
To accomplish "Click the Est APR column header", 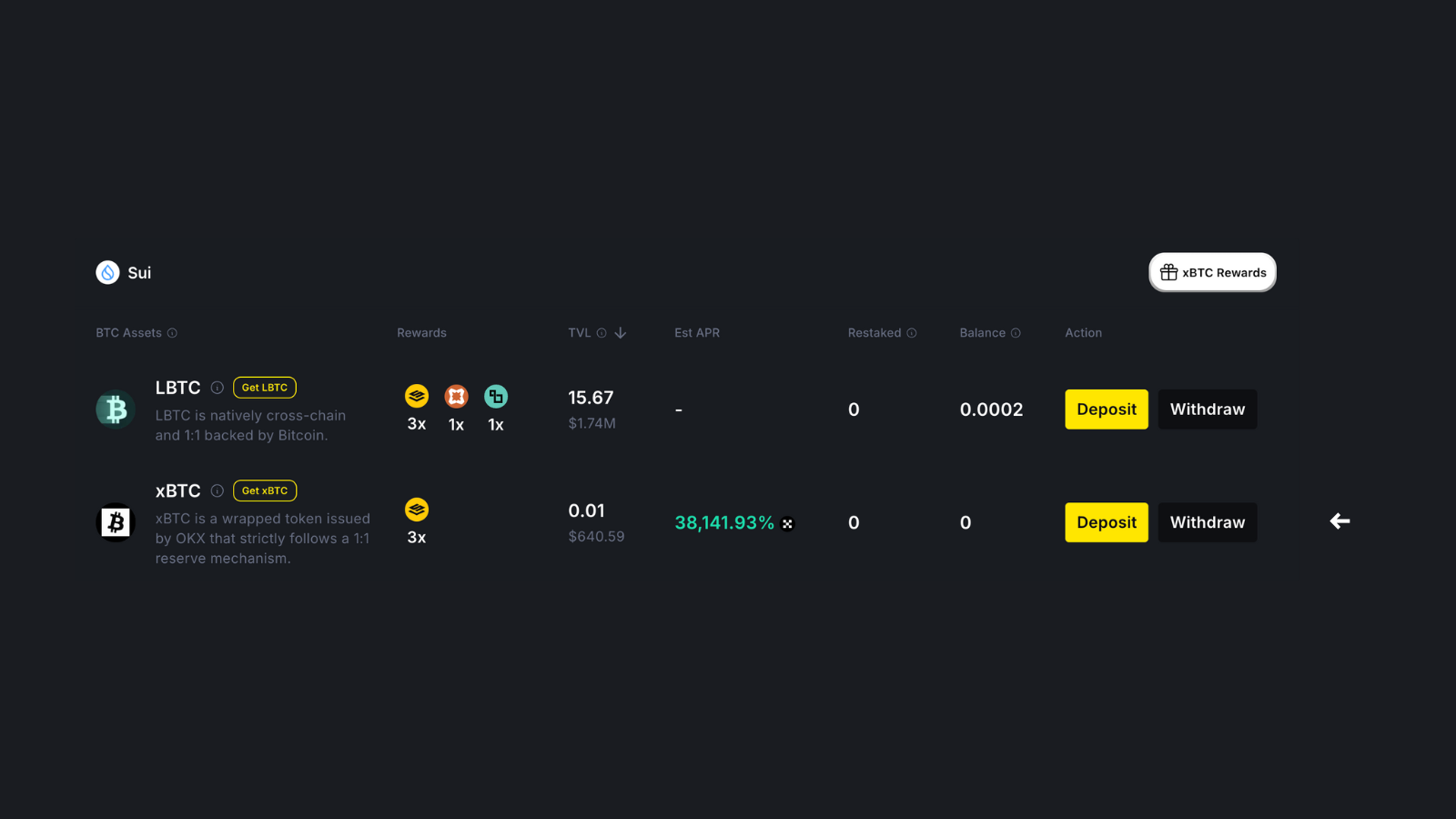I will coord(697,333).
